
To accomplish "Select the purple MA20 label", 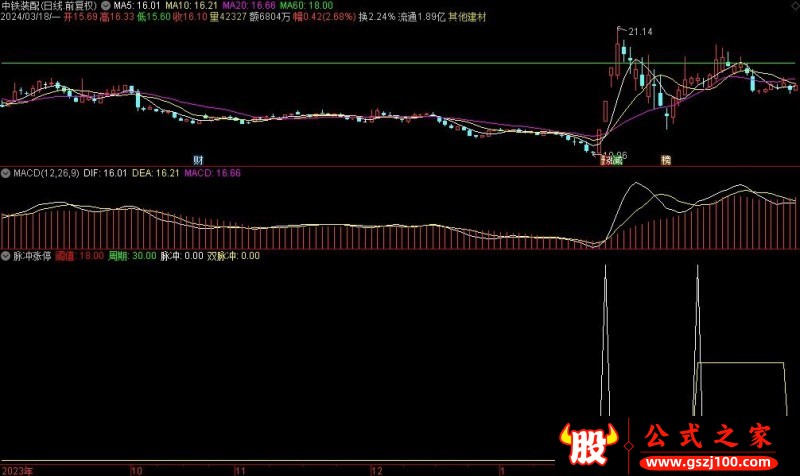I will tap(235, 6).
